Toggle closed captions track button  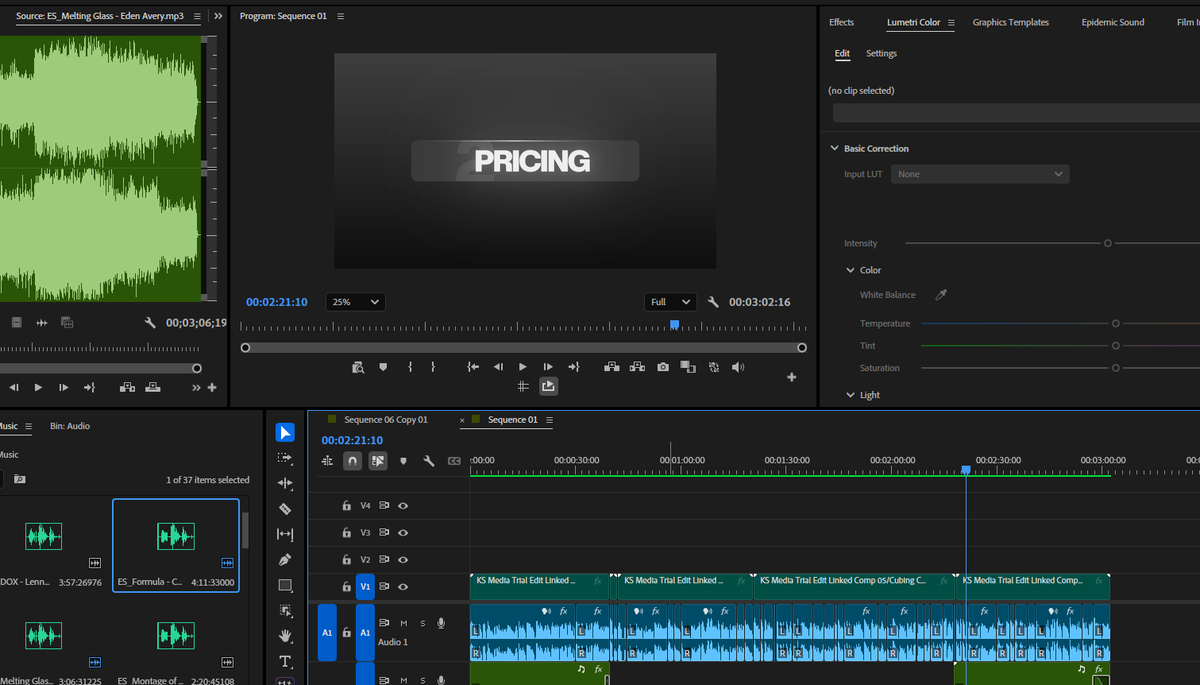click(455, 461)
